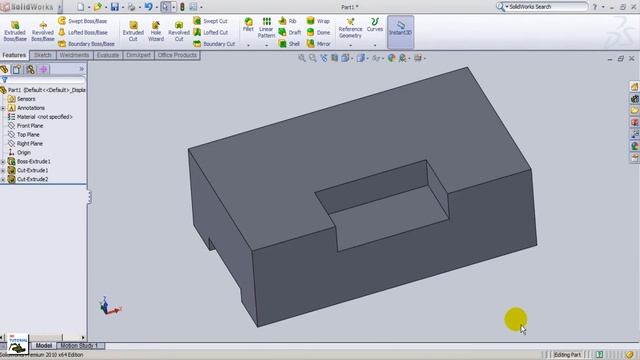This screenshot has width=640, height=360.
Task: Switch to the DimXpert tab
Action: [x=138, y=55]
